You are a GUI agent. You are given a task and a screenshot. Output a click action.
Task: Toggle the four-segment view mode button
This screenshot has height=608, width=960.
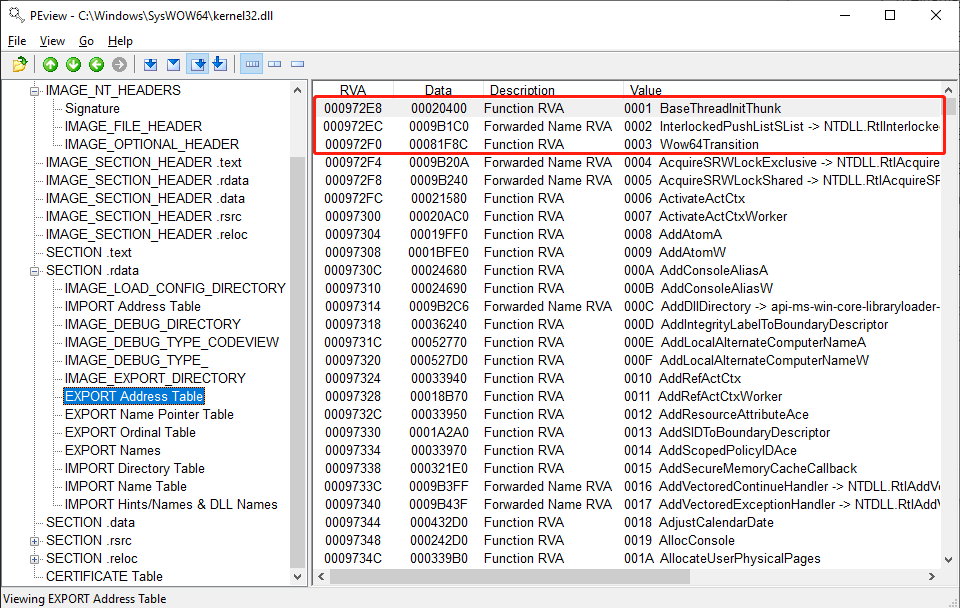[x=252, y=65]
